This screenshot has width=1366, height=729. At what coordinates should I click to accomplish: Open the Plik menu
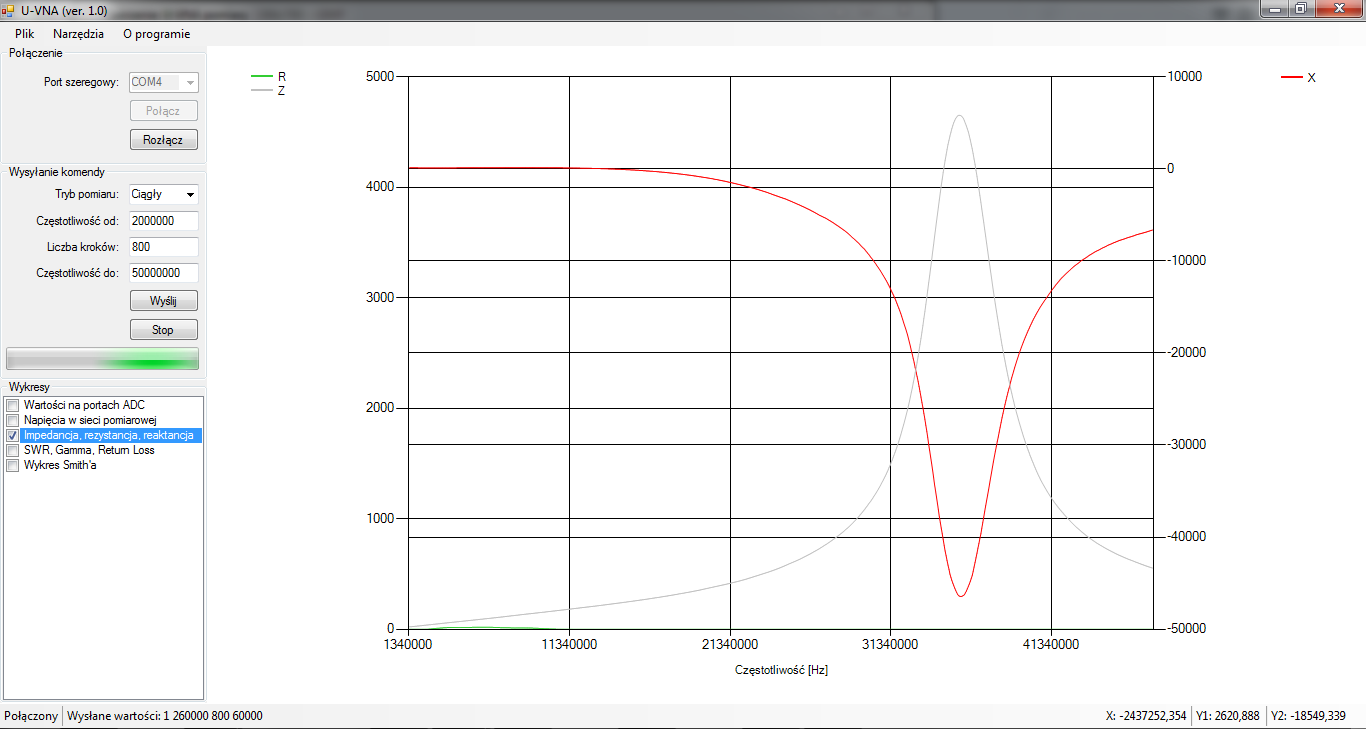(24, 33)
